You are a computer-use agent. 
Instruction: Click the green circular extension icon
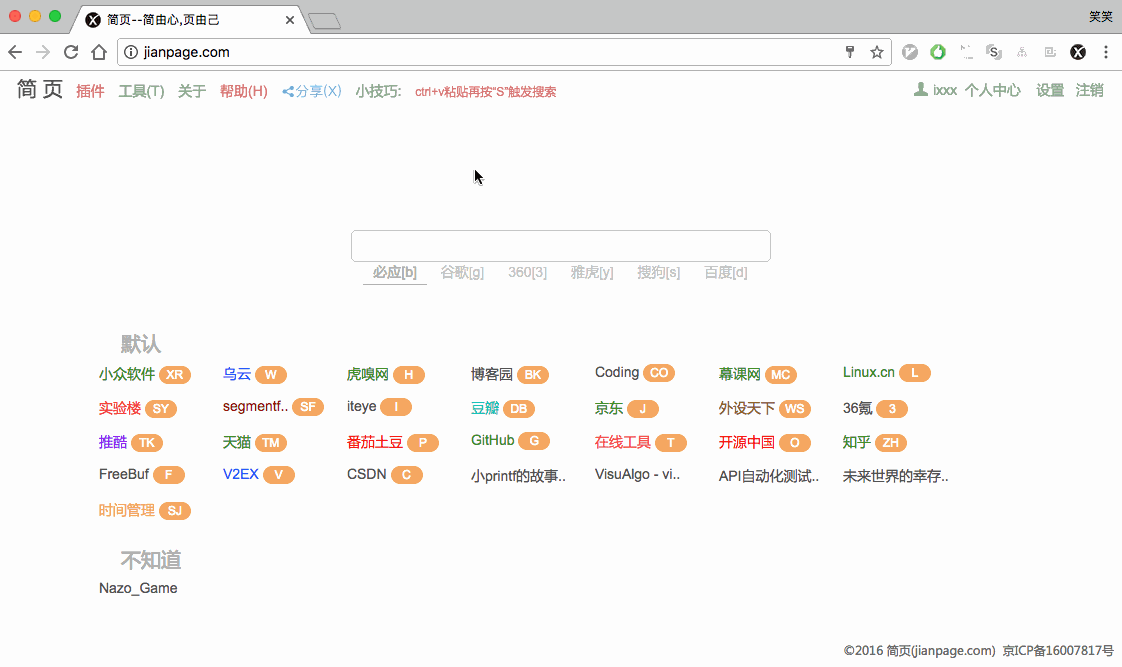click(x=937, y=52)
